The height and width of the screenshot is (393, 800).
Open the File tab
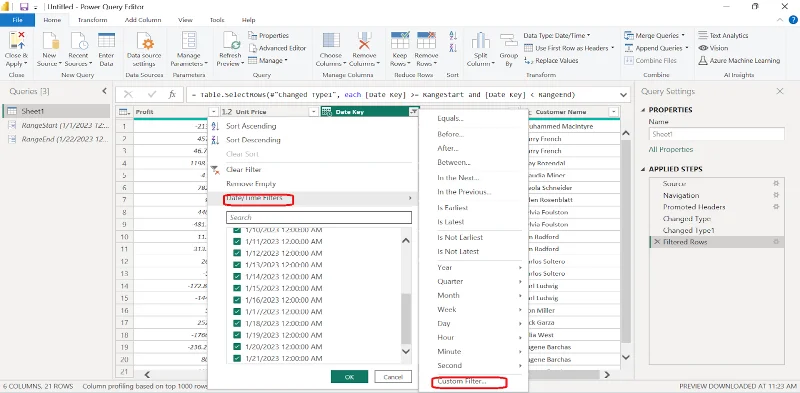17,20
